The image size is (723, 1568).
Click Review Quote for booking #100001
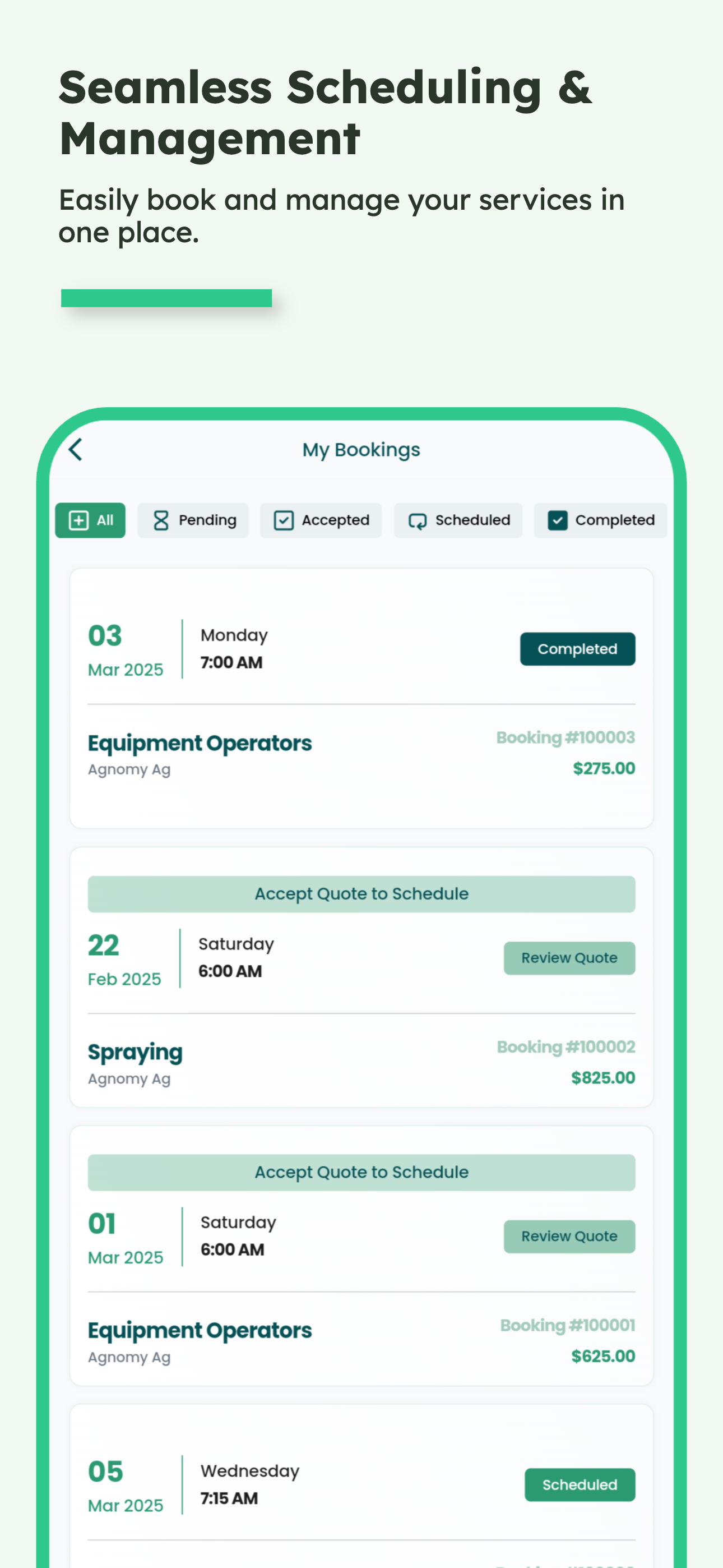click(x=569, y=1236)
